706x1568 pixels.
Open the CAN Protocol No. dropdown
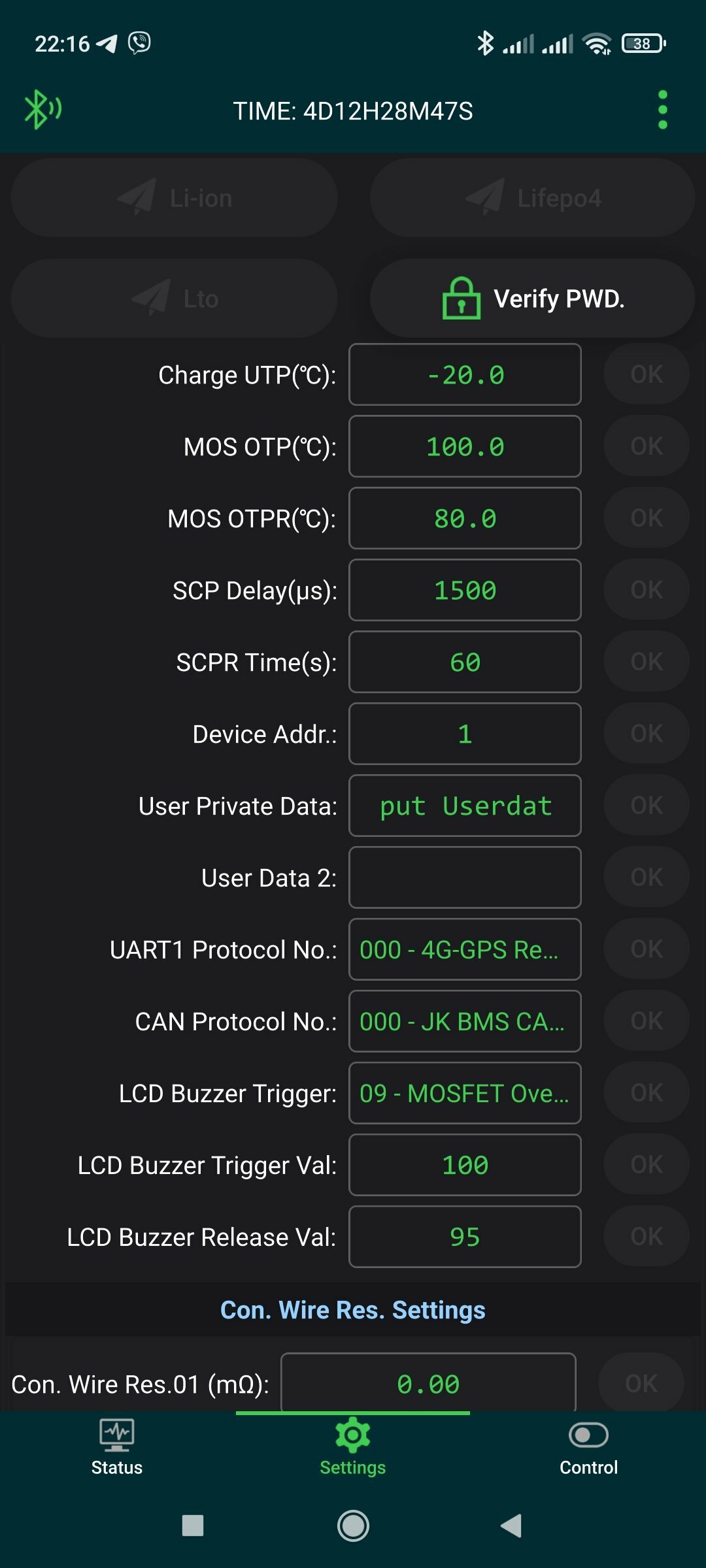(465, 1021)
